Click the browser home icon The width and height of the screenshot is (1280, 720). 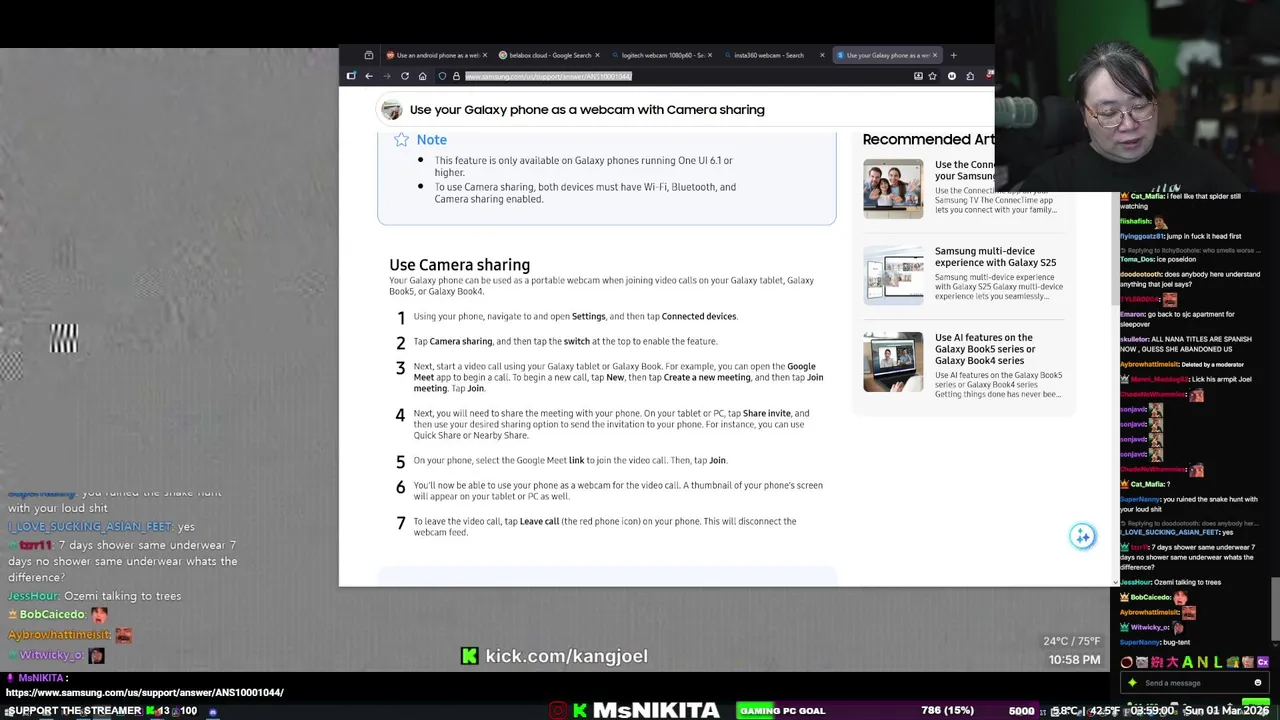coord(422,76)
